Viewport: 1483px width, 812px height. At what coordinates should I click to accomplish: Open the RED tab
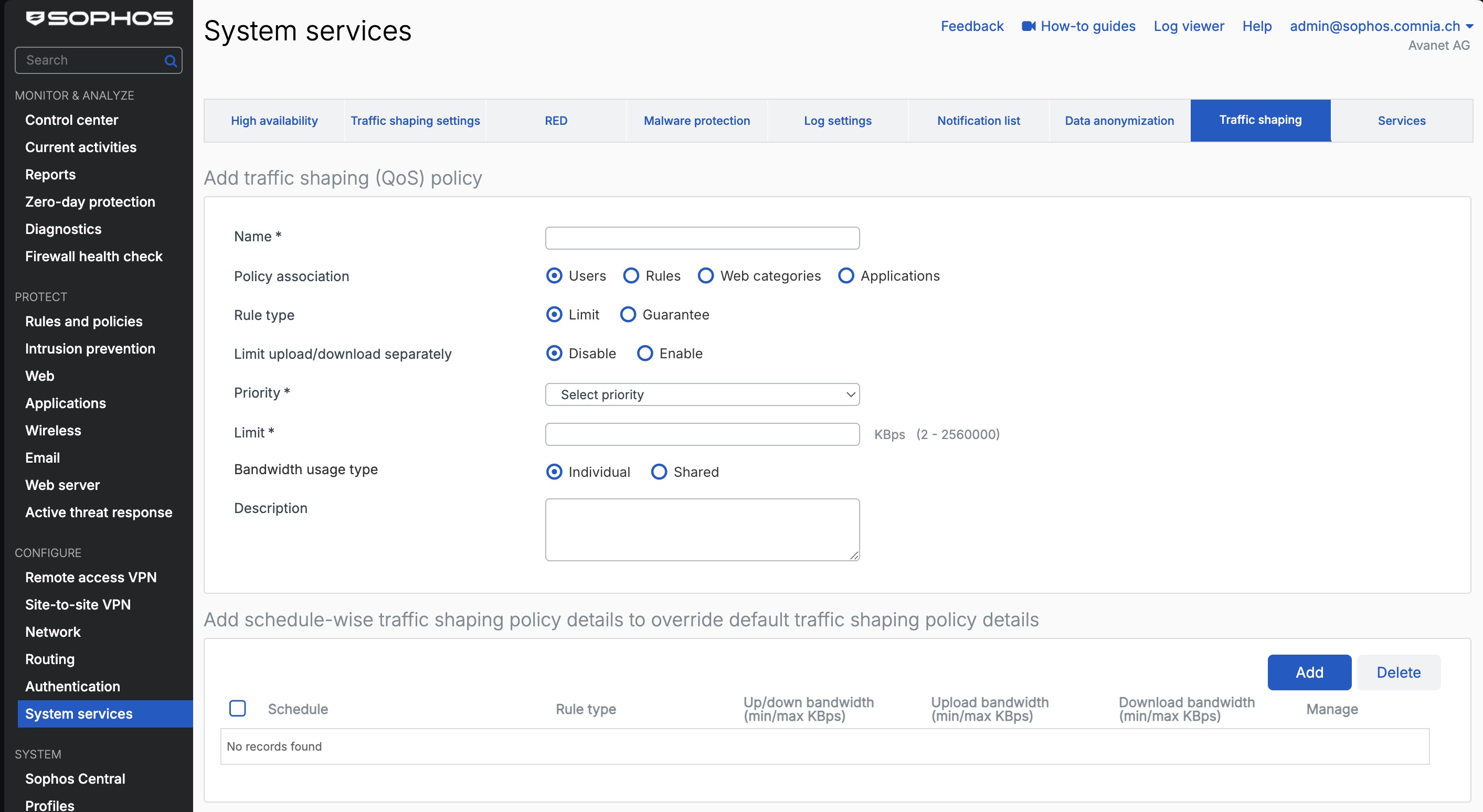click(556, 121)
